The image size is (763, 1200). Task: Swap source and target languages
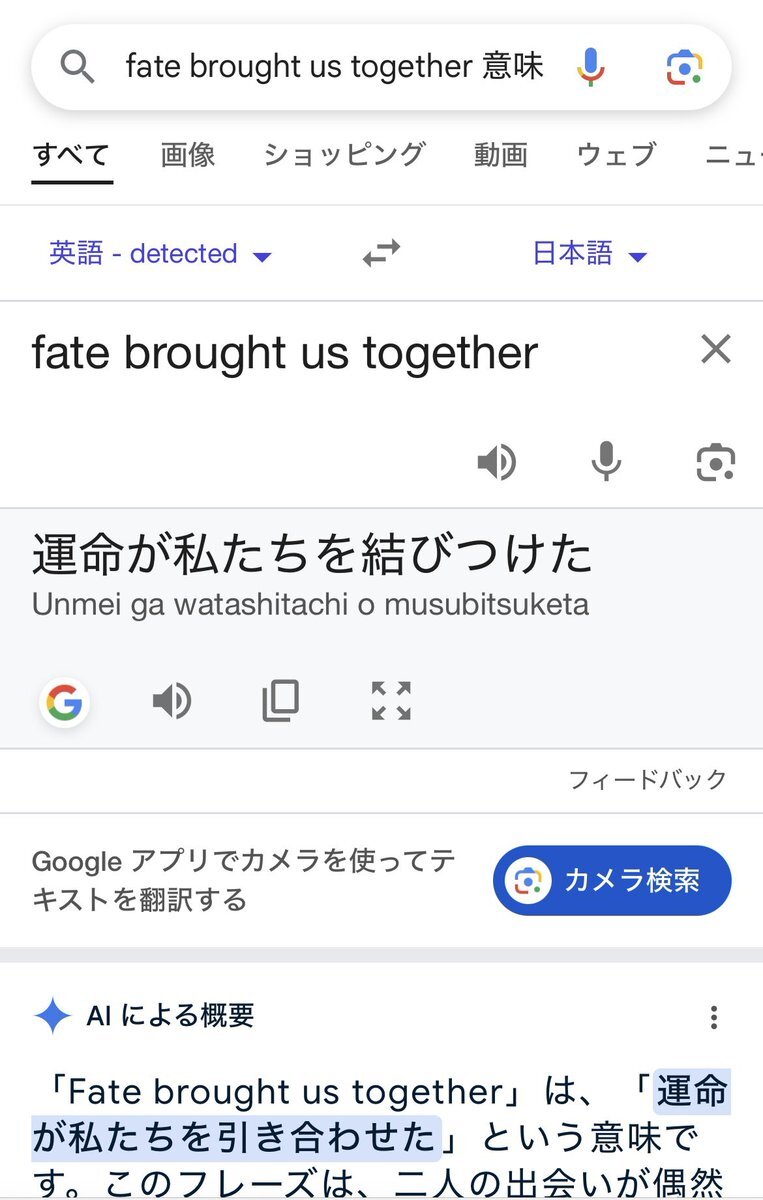(x=381, y=253)
